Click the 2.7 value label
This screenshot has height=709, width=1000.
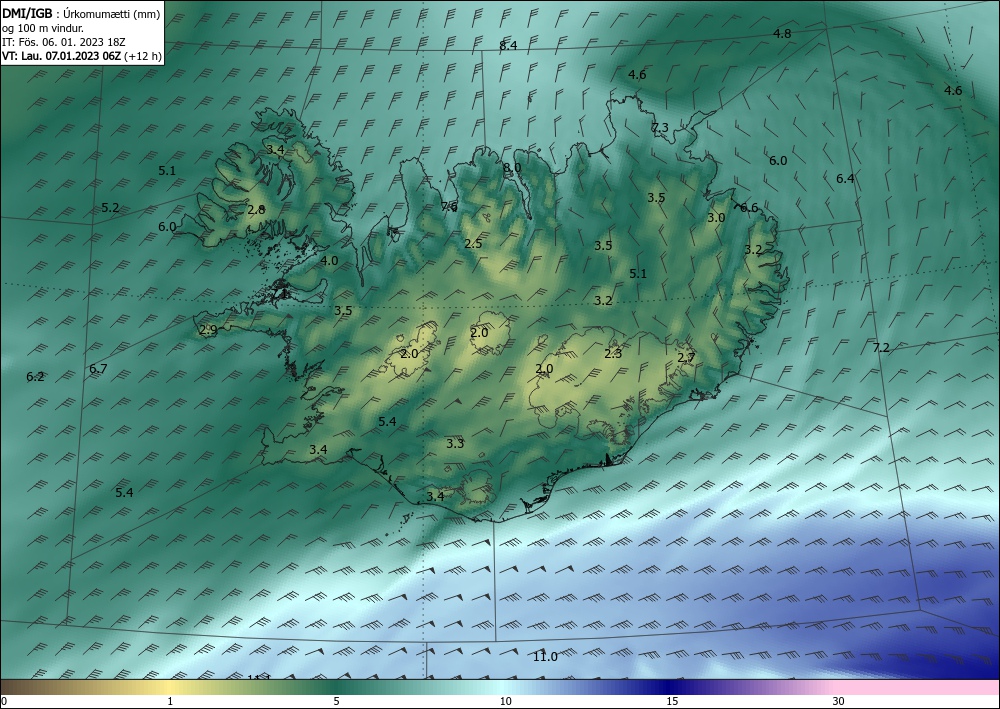tap(686, 358)
